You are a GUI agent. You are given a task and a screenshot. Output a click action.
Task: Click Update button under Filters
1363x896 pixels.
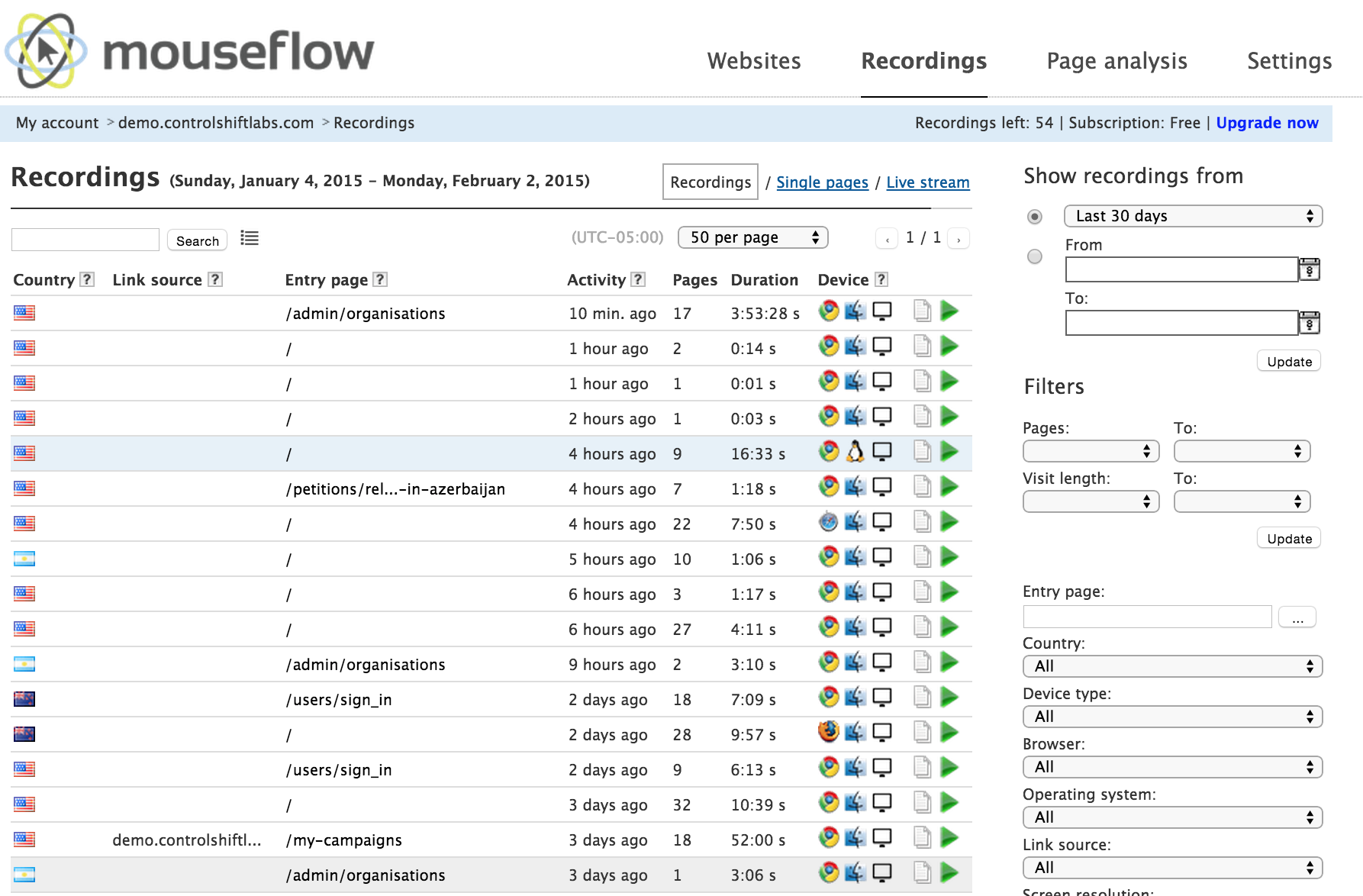click(1289, 538)
